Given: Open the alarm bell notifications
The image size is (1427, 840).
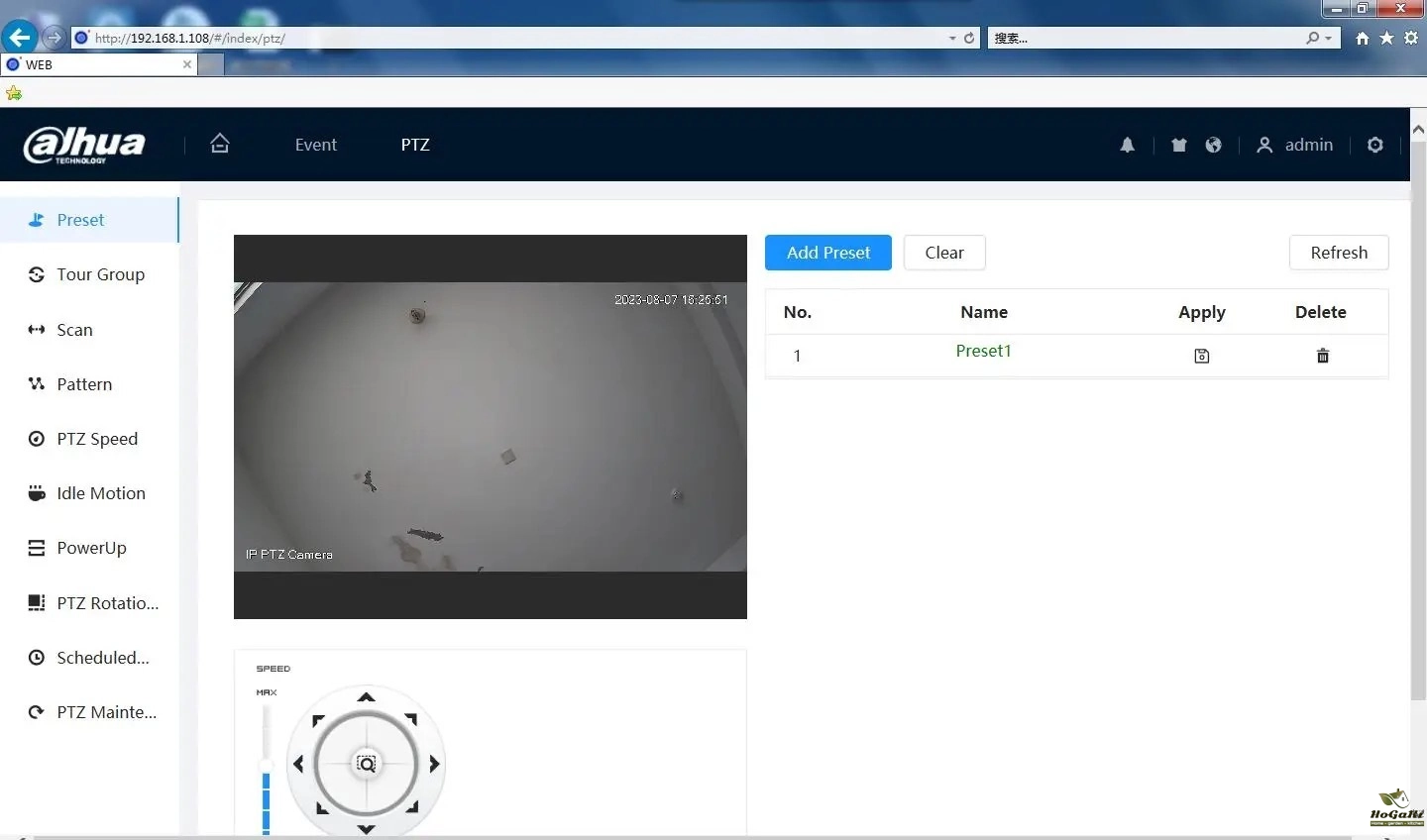Looking at the screenshot, I should click(x=1127, y=145).
